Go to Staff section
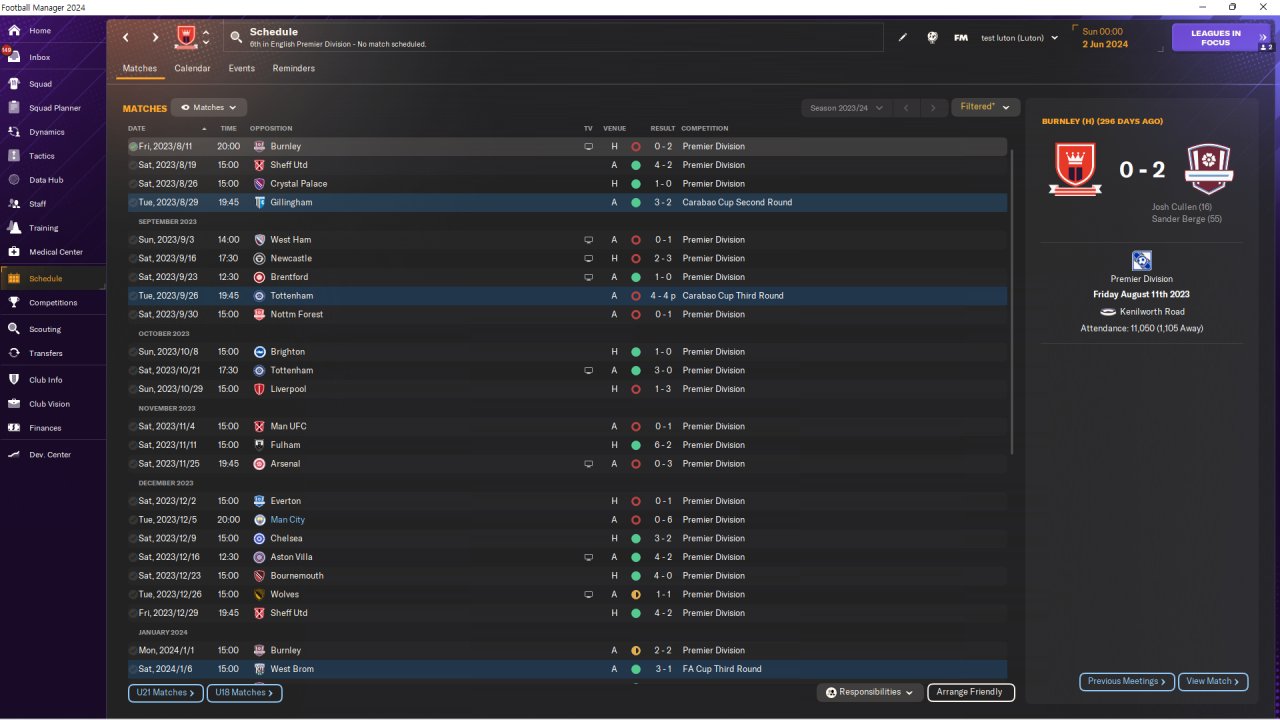 (x=38, y=204)
